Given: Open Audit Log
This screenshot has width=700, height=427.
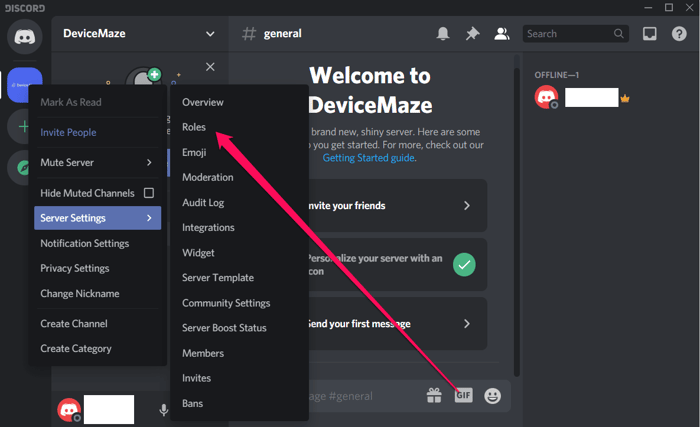Looking at the screenshot, I should pyautogui.click(x=239, y=203).
